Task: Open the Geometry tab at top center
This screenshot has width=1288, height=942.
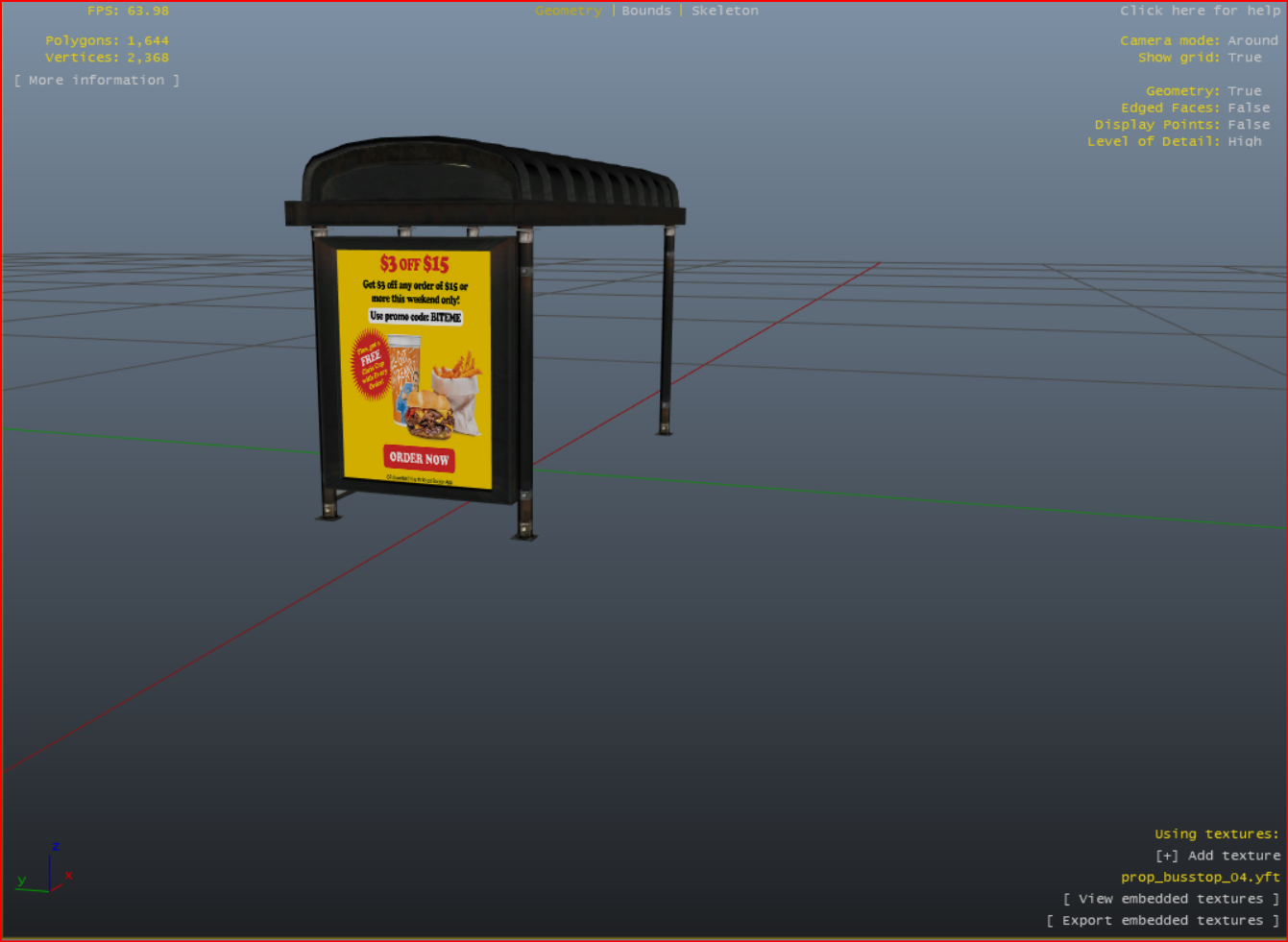Action: (x=569, y=11)
